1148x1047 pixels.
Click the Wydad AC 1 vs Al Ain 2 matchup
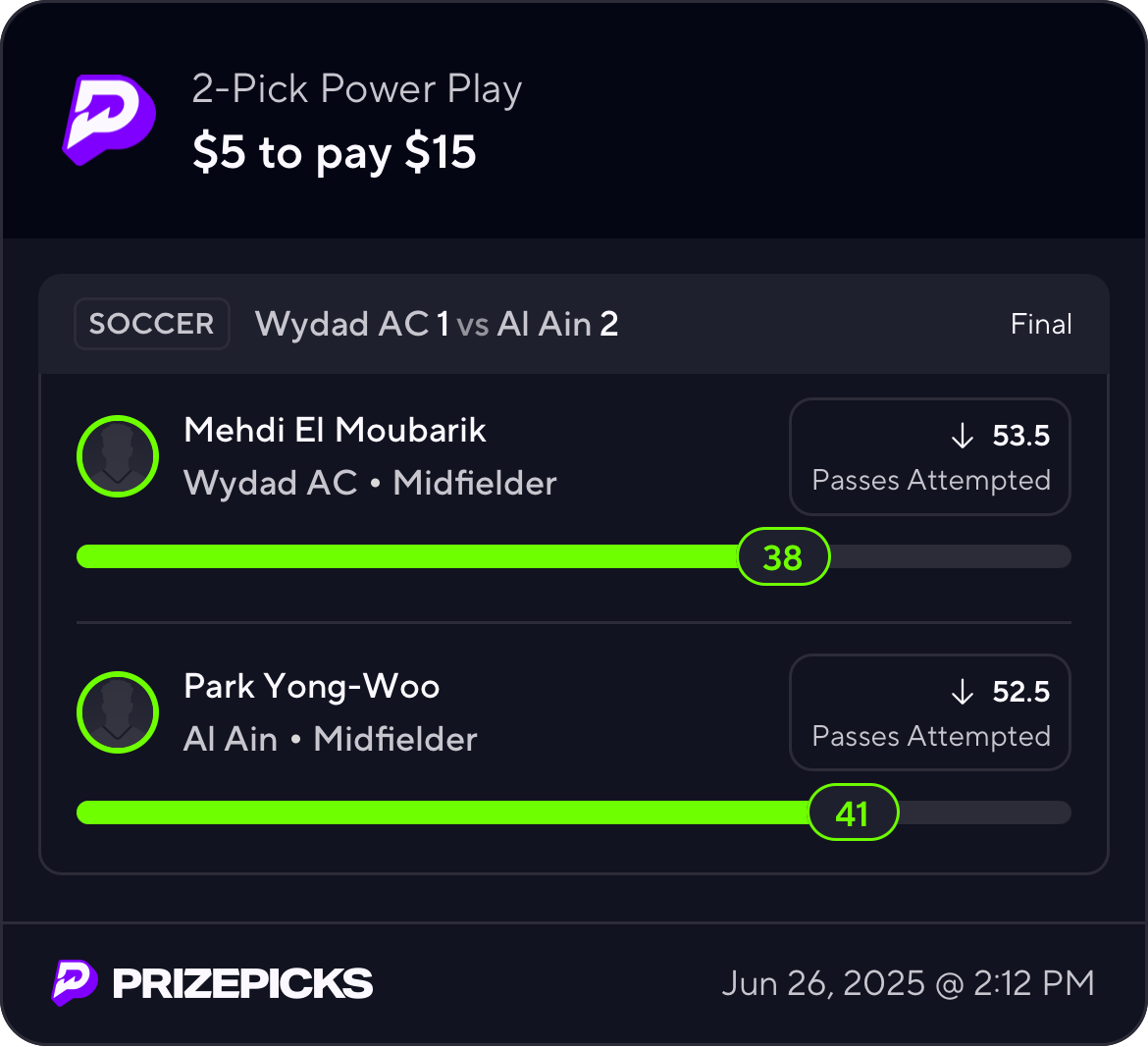click(437, 324)
